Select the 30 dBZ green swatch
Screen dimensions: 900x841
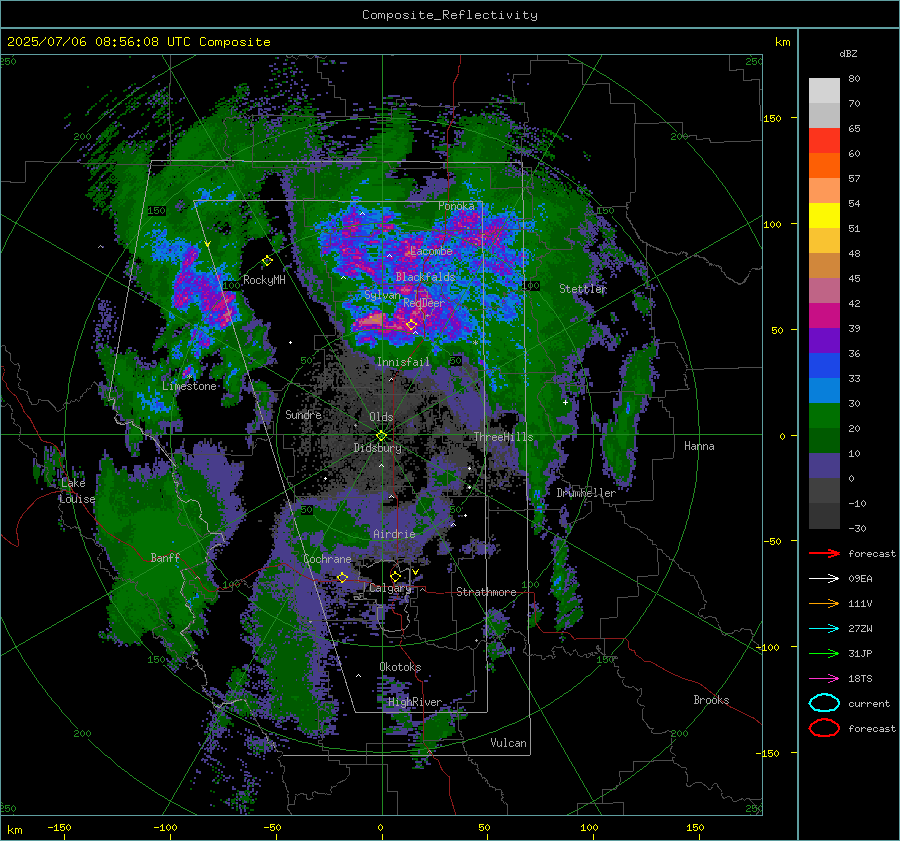click(824, 415)
